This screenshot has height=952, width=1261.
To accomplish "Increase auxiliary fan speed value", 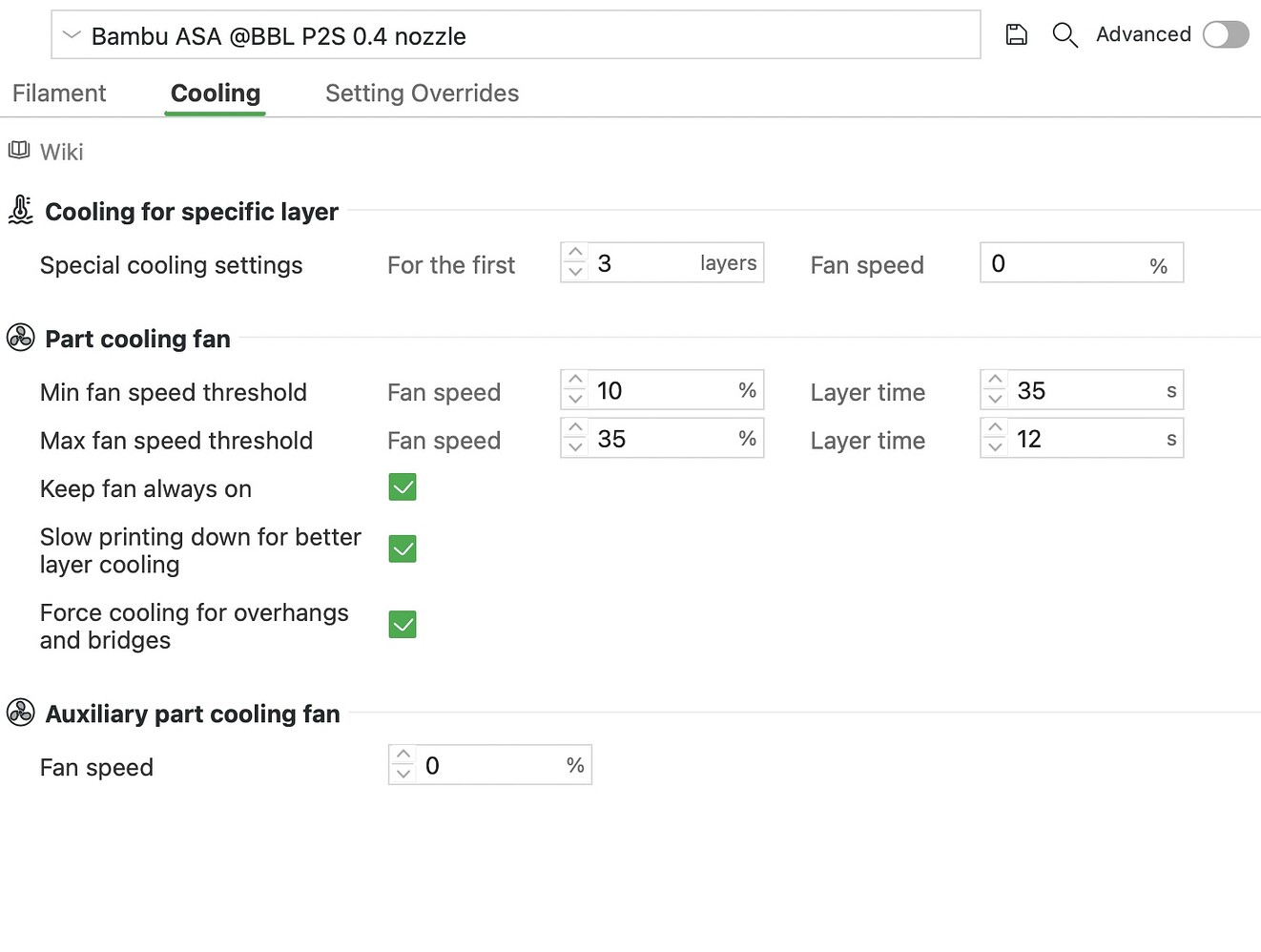I will [x=403, y=755].
